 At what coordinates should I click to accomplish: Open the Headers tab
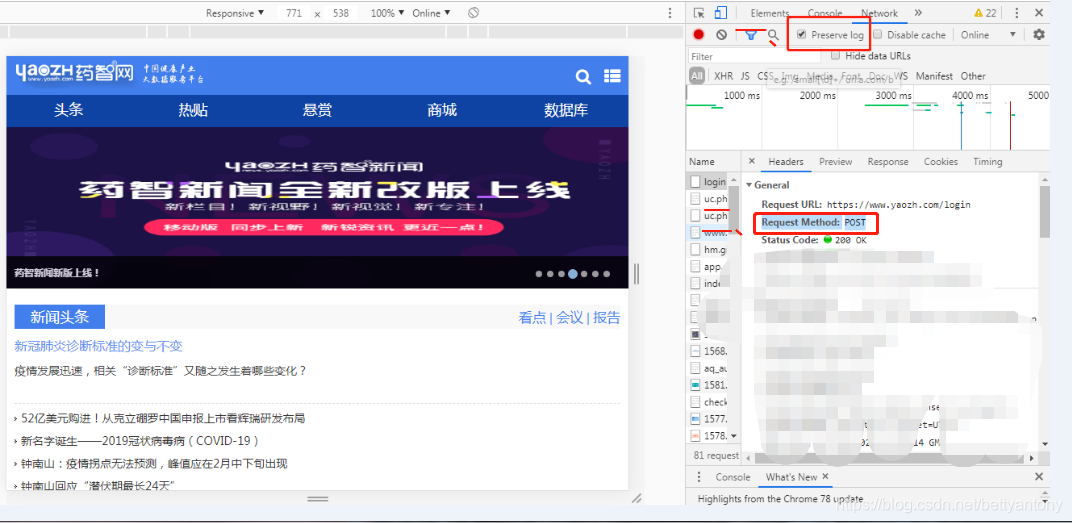(786, 161)
